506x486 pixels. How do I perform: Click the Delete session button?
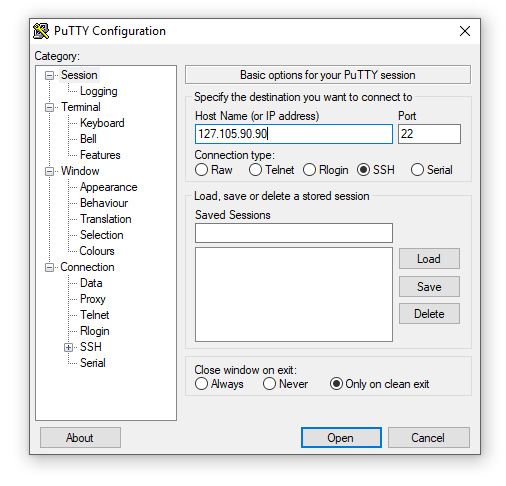coord(429,314)
